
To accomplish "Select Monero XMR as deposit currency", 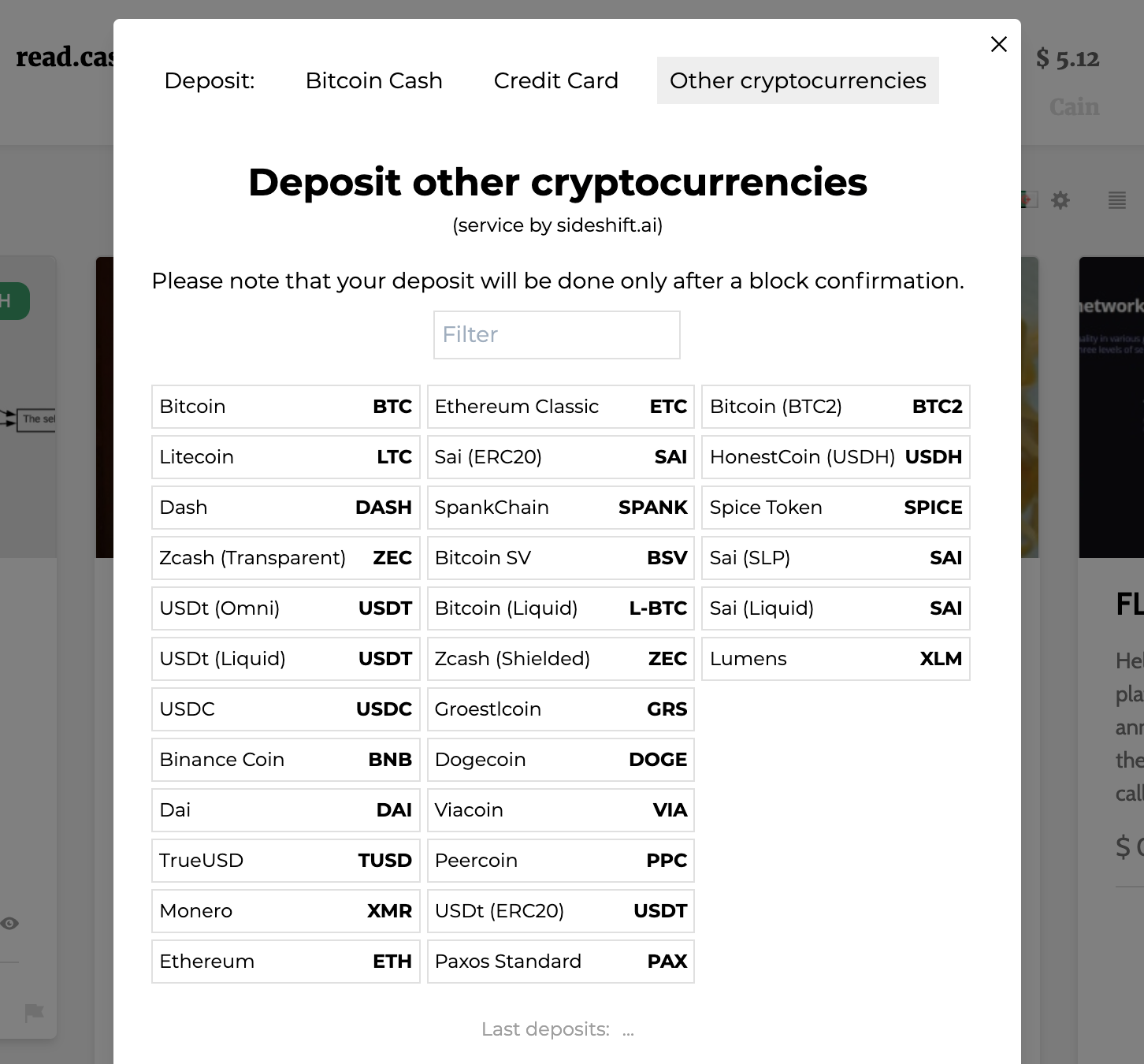I will (285, 911).
